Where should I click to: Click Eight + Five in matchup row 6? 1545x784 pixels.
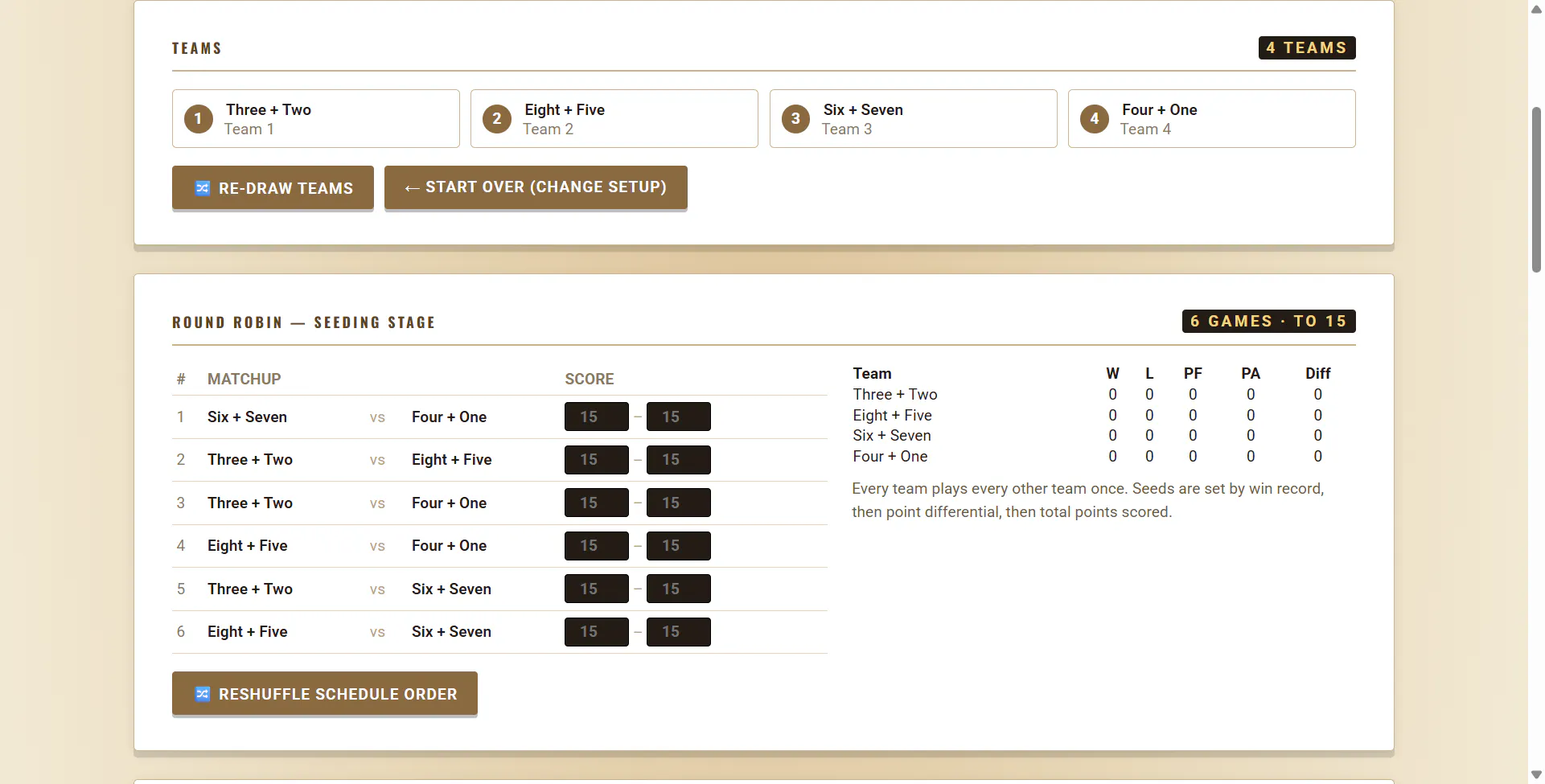pos(247,632)
